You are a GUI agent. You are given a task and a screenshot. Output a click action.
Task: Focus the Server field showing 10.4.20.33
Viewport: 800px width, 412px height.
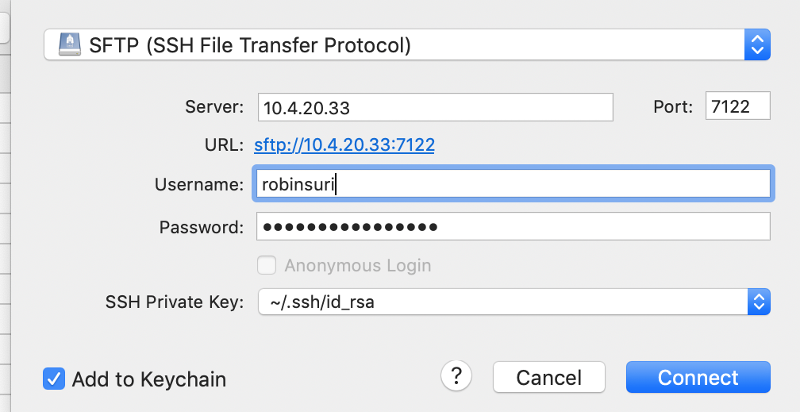[x=435, y=107]
